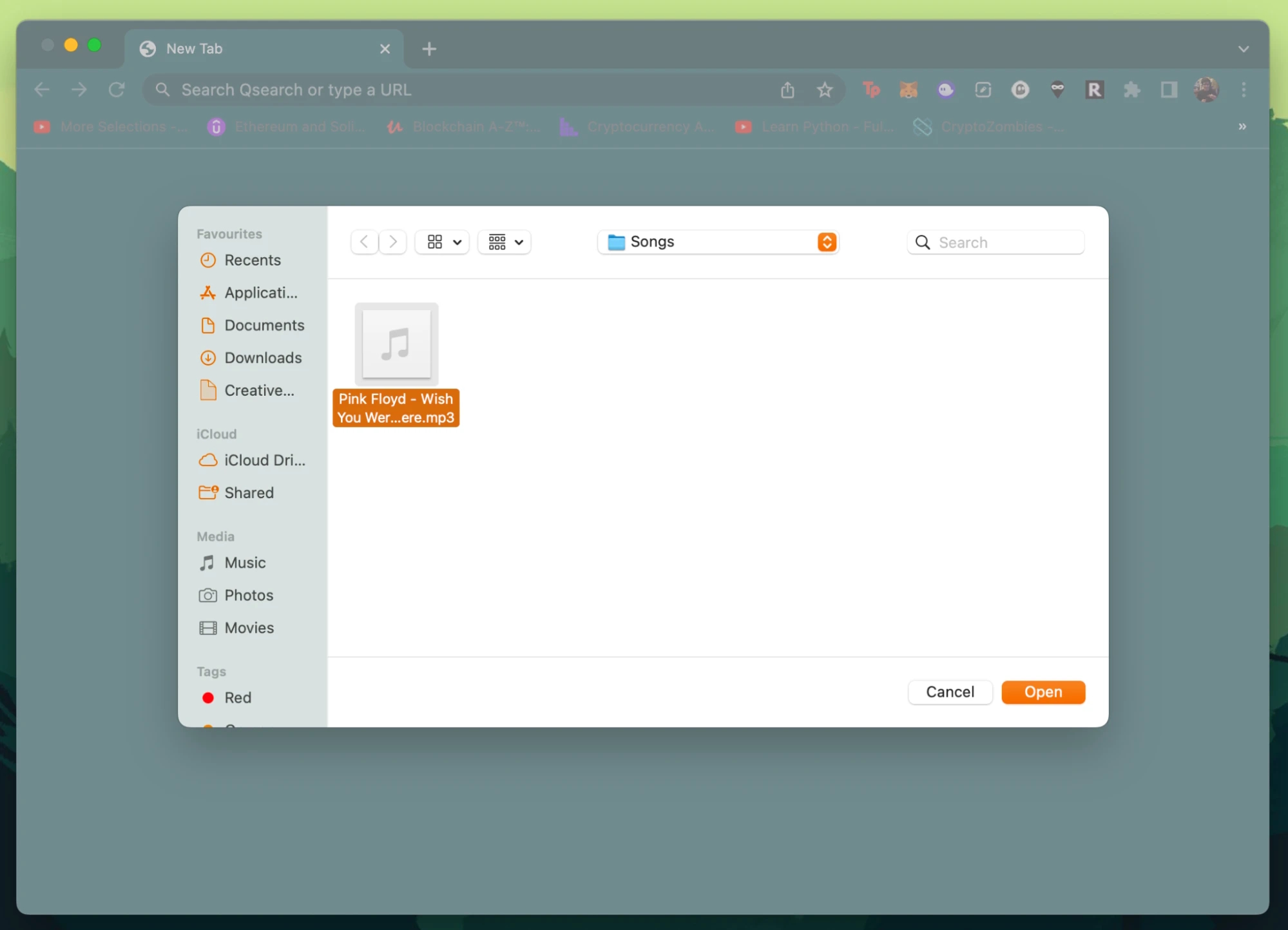Screen dimensions: 1288x930
Task: Open the R extension icon
Action: click(1095, 90)
